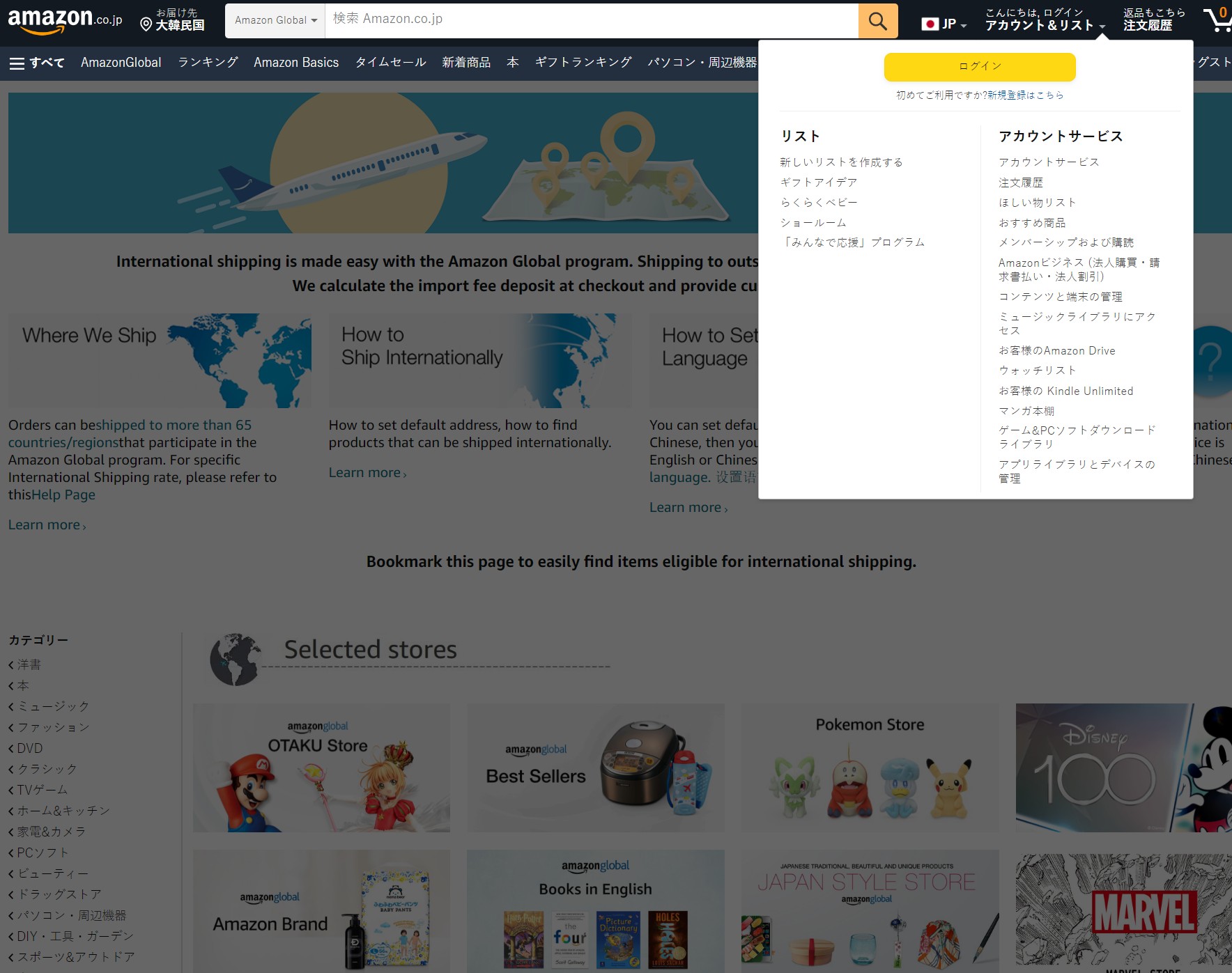Open ギフトアイデア in list menu
1232x973 pixels.
(819, 182)
